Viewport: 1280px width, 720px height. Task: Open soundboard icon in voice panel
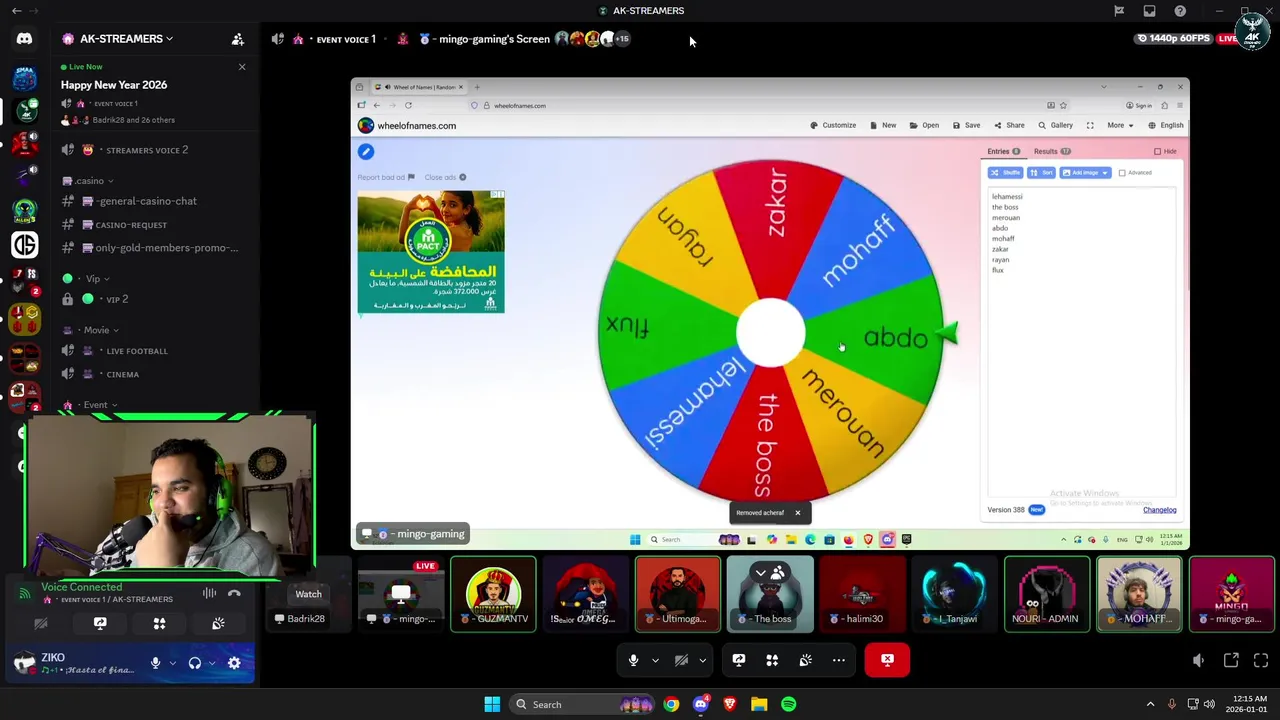[x=218, y=623]
